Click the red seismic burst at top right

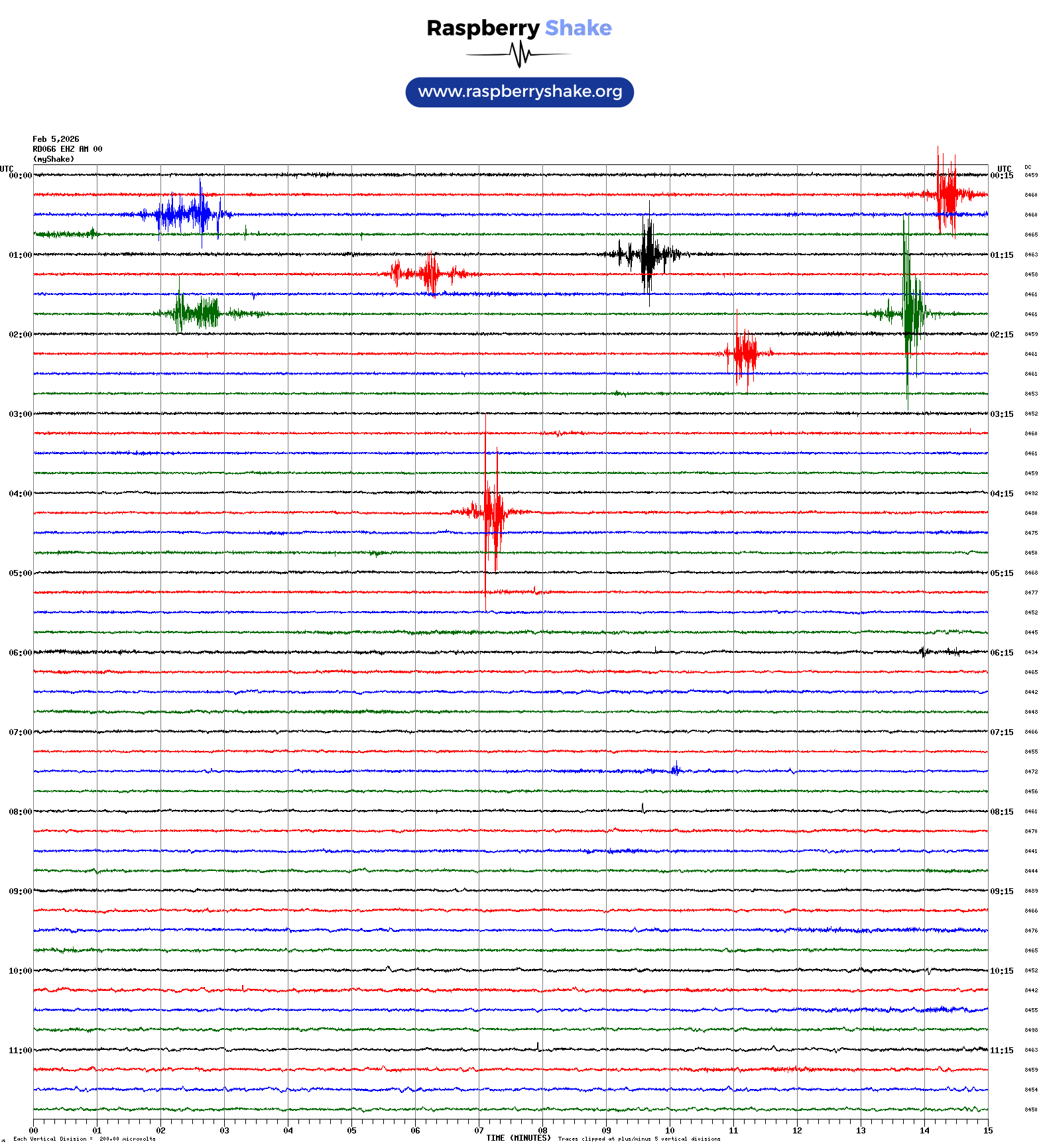(x=947, y=194)
